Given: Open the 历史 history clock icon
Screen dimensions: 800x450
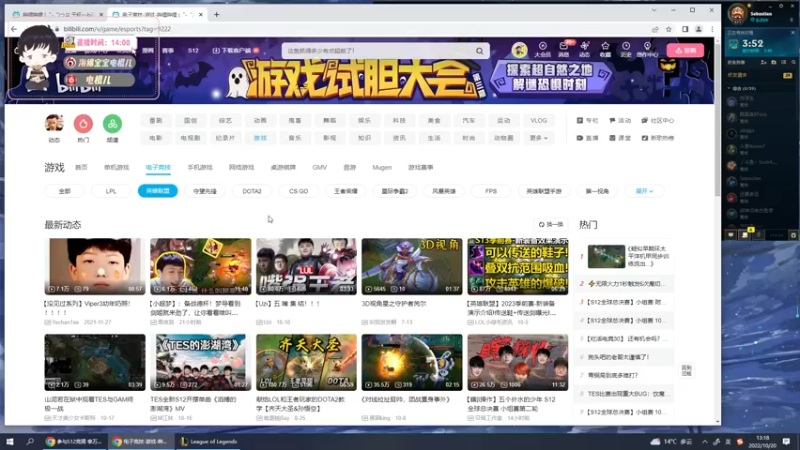Looking at the screenshot, I should pyautogui.click(x=626, y=49).
